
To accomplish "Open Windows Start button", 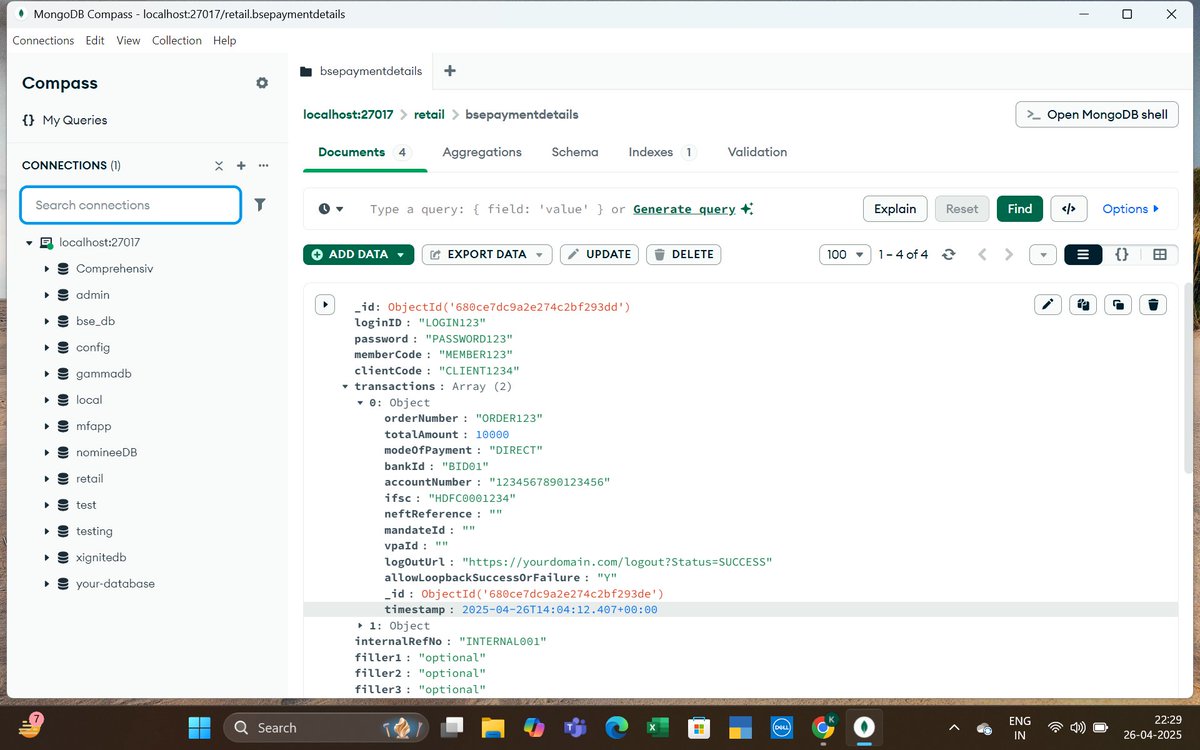I will pyautogui.click(x=200, y=727).
